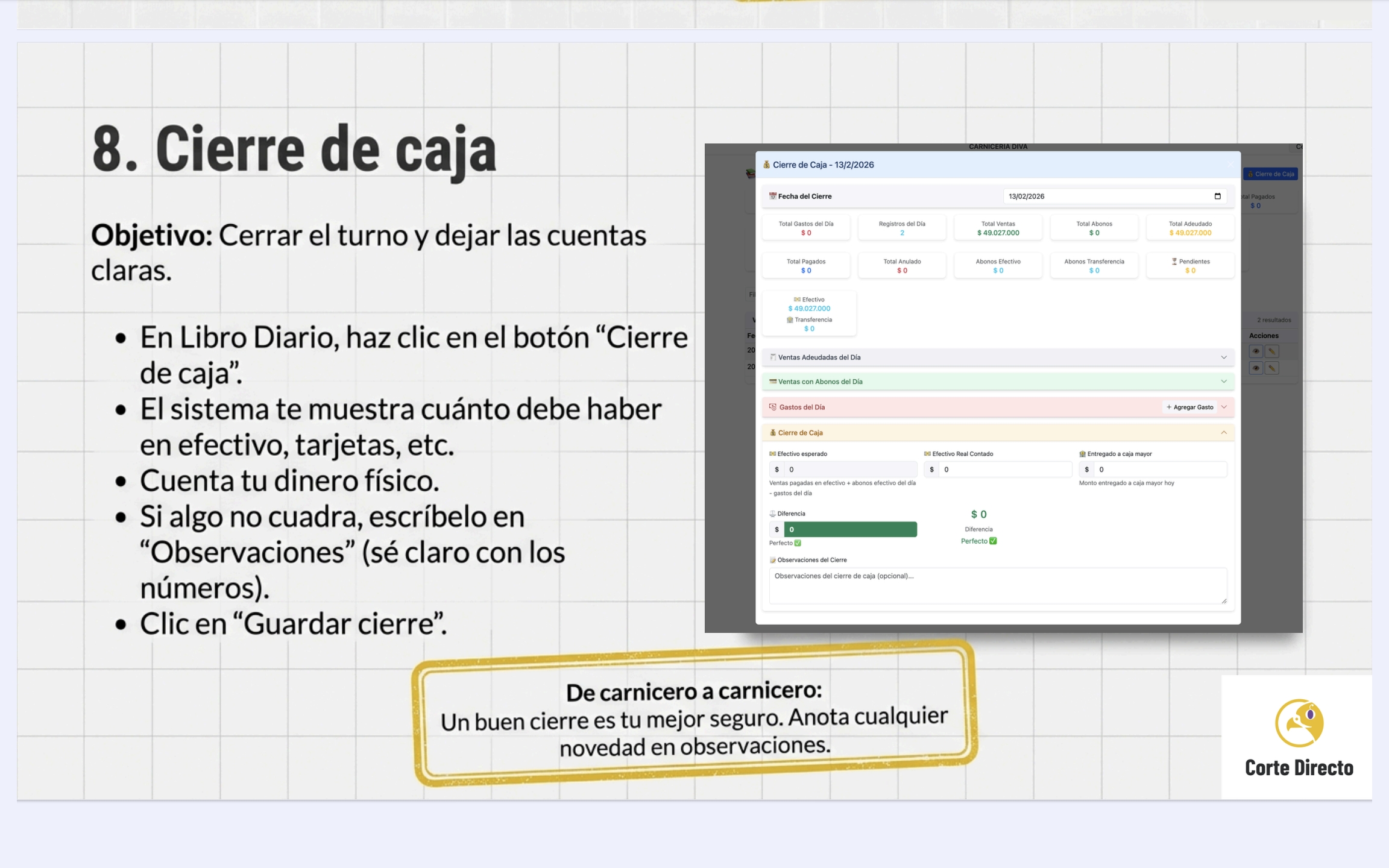
Task: Click the Corte Directo bird logo
Action: pyautogui.click(x=1299, y=723)
